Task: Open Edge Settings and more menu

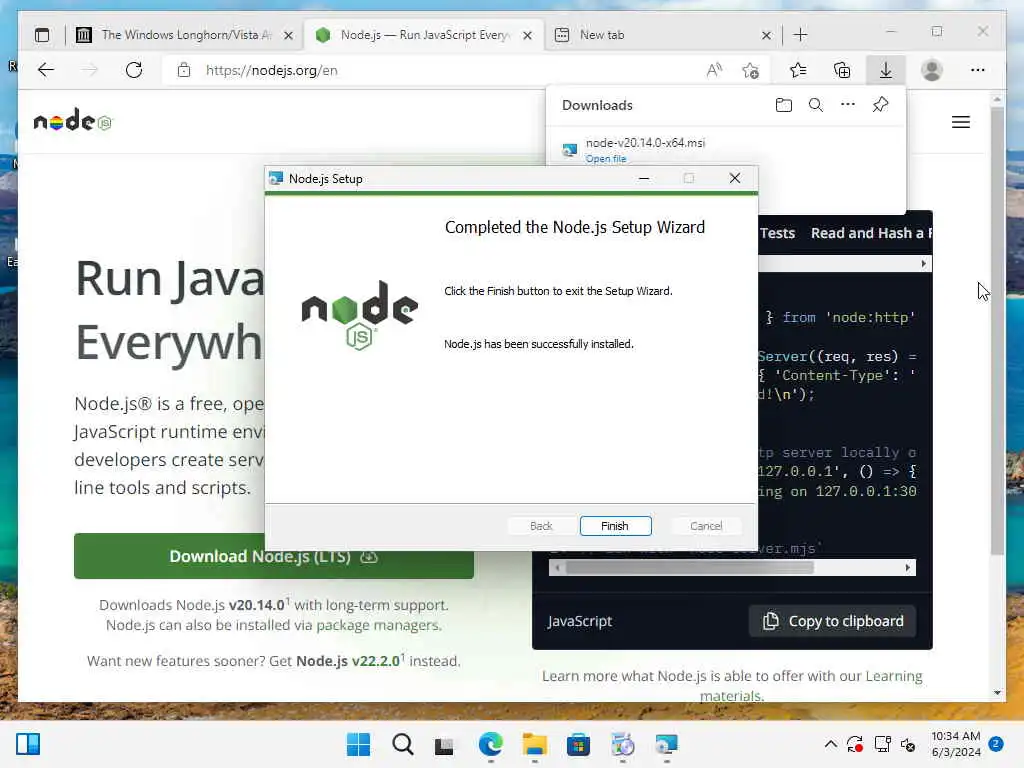Action: click(x=977, y=70)
